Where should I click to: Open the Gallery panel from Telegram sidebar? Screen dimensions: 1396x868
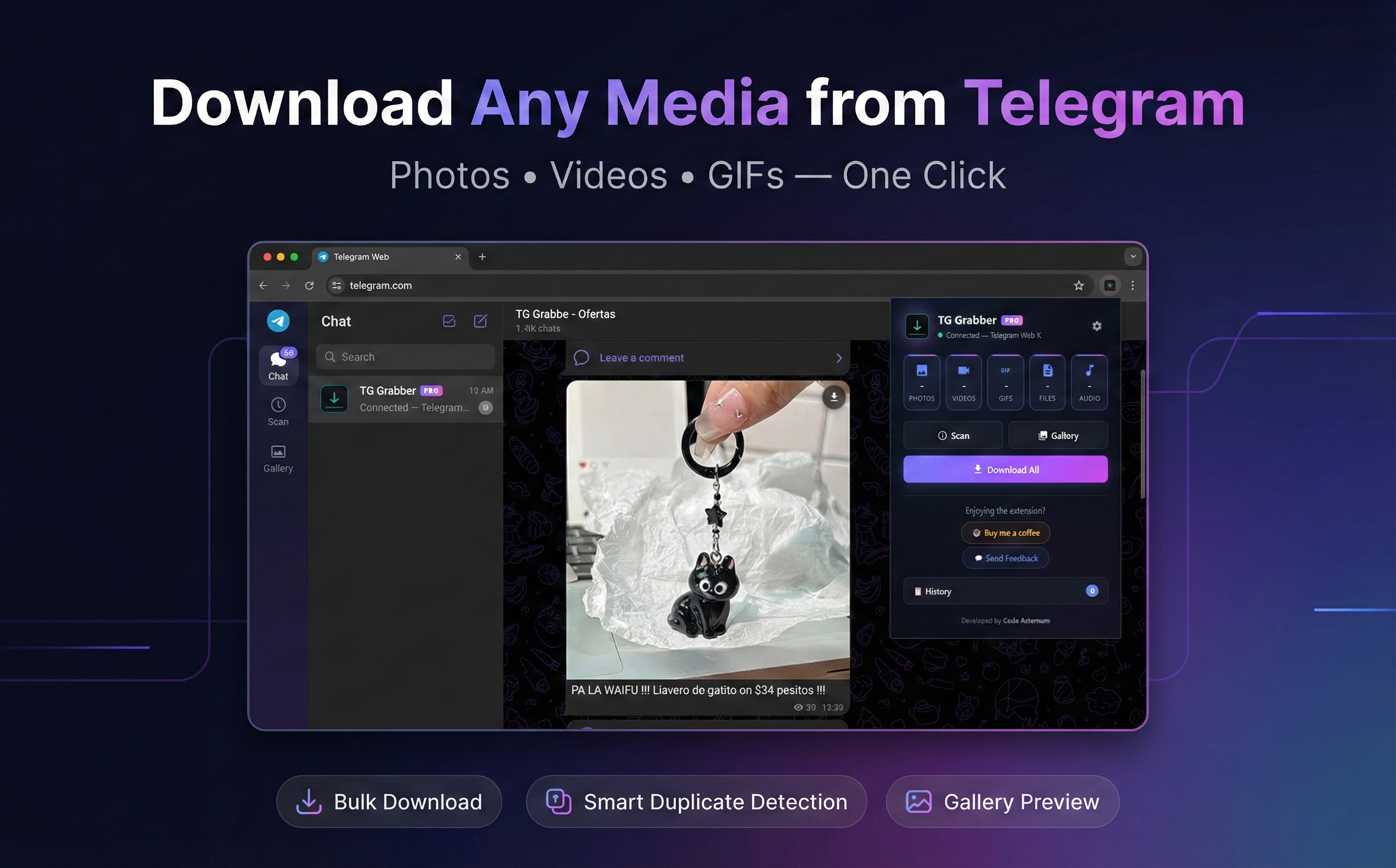coord(278,457)
